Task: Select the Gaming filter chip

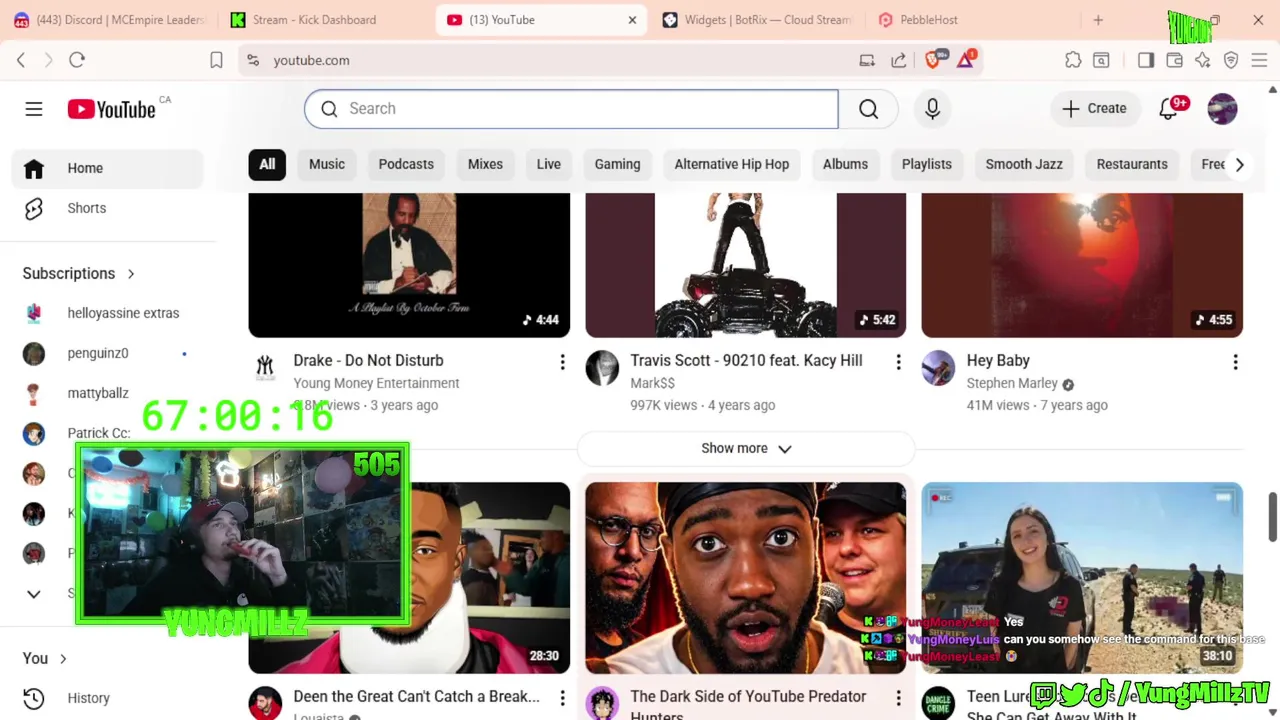Action: (x=617, y=164)
